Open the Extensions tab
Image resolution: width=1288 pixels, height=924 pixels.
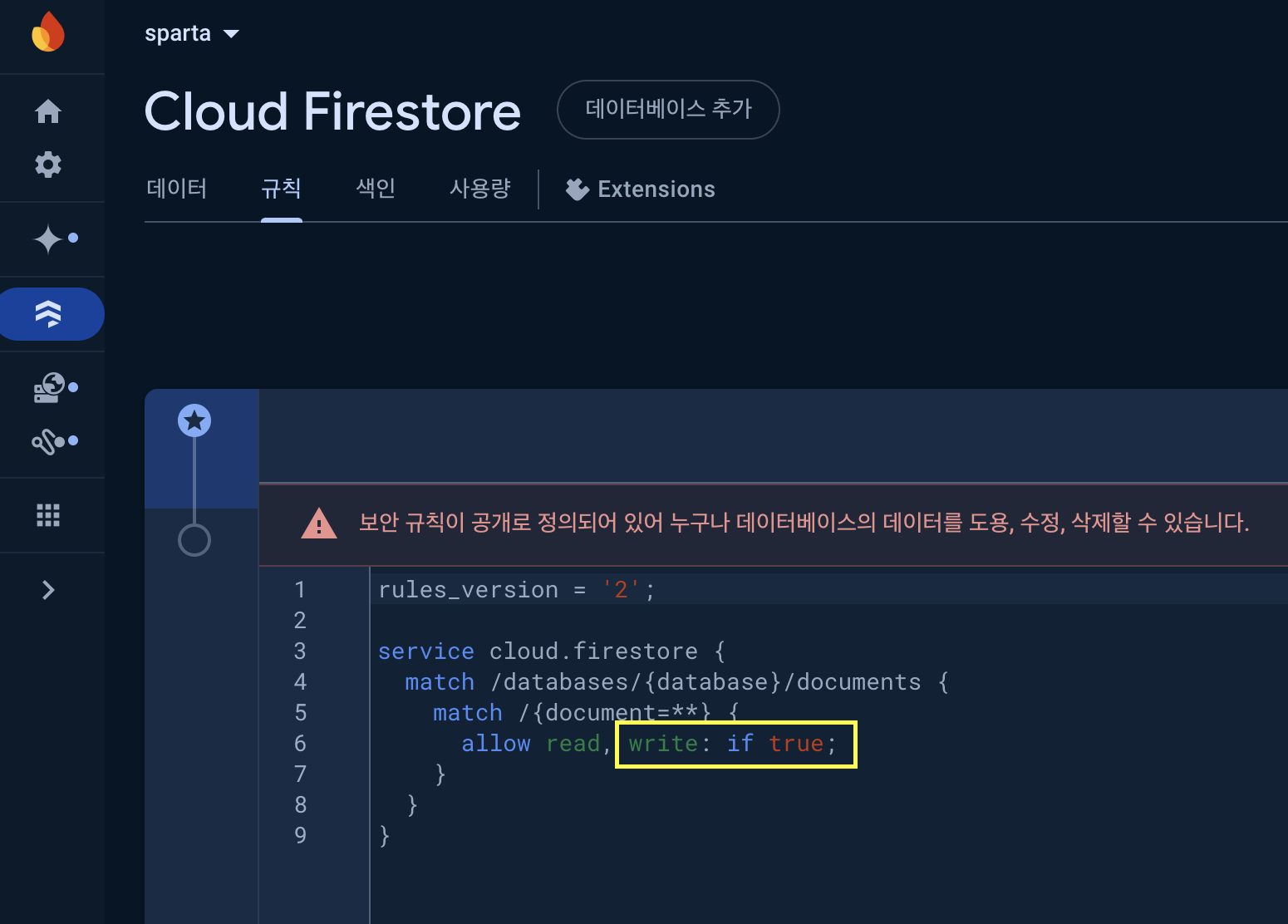[x=640, y=189]
